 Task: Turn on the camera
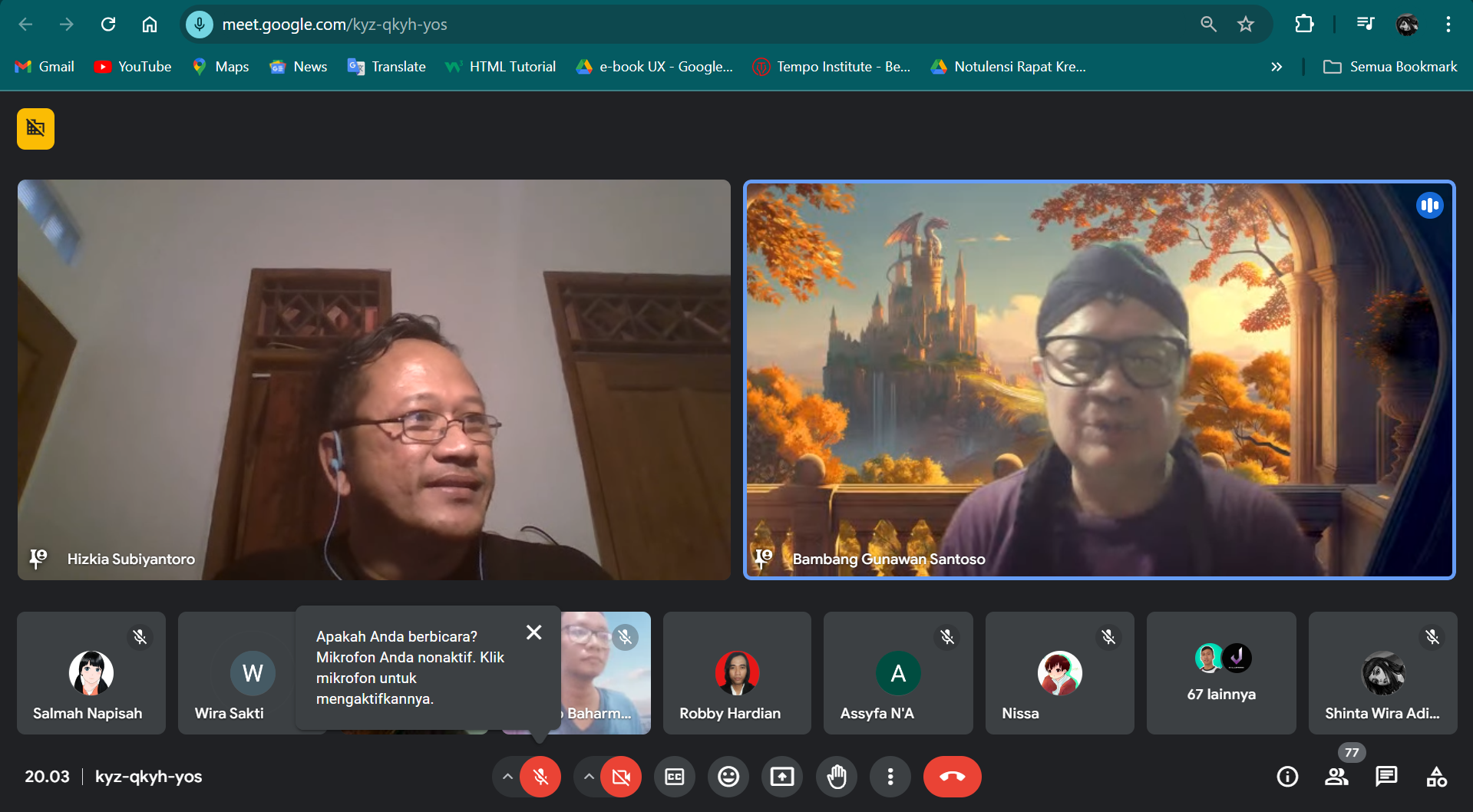[621, 777]
